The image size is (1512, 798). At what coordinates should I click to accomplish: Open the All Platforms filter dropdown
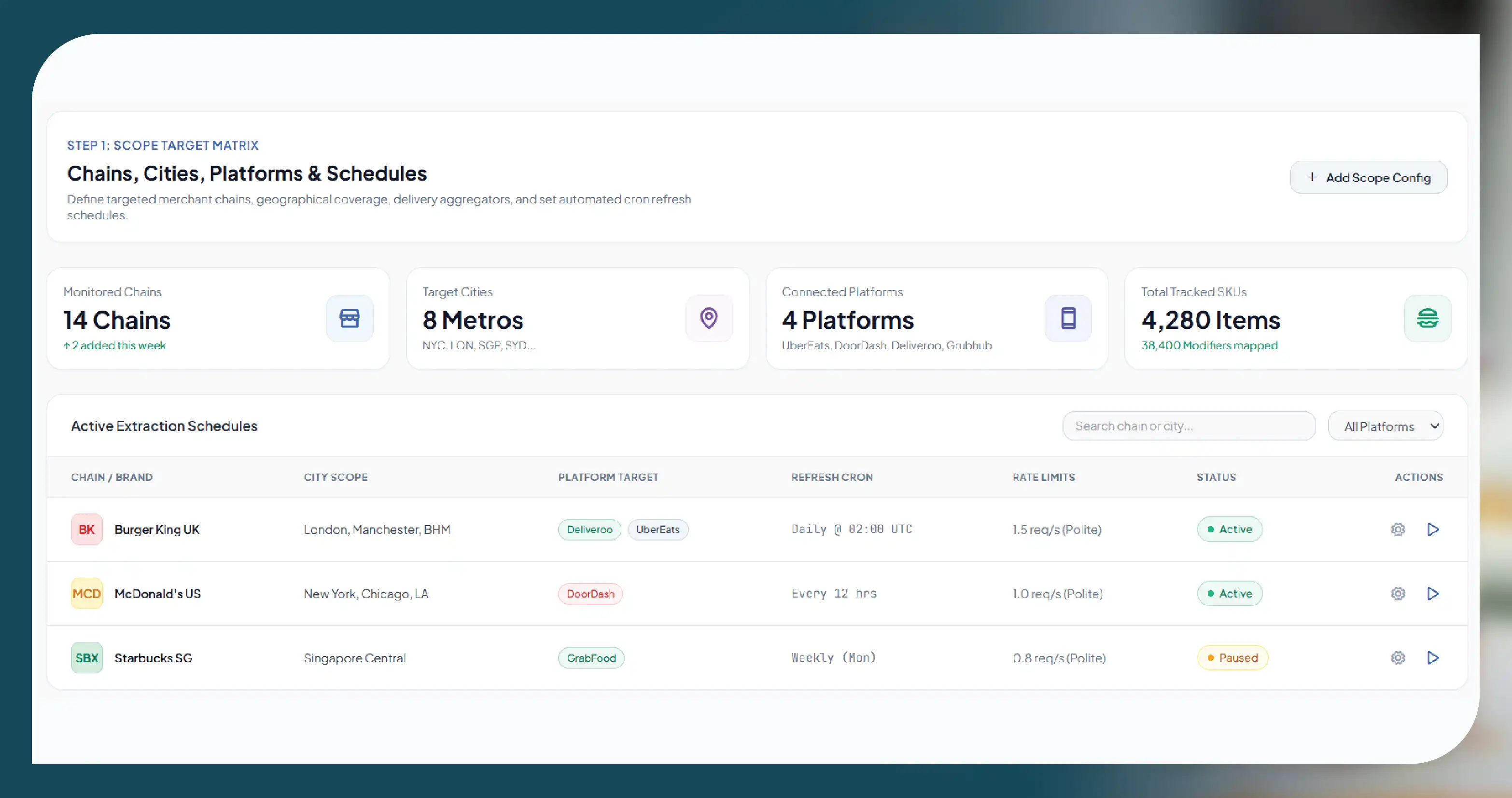(x=1385, y=426)
